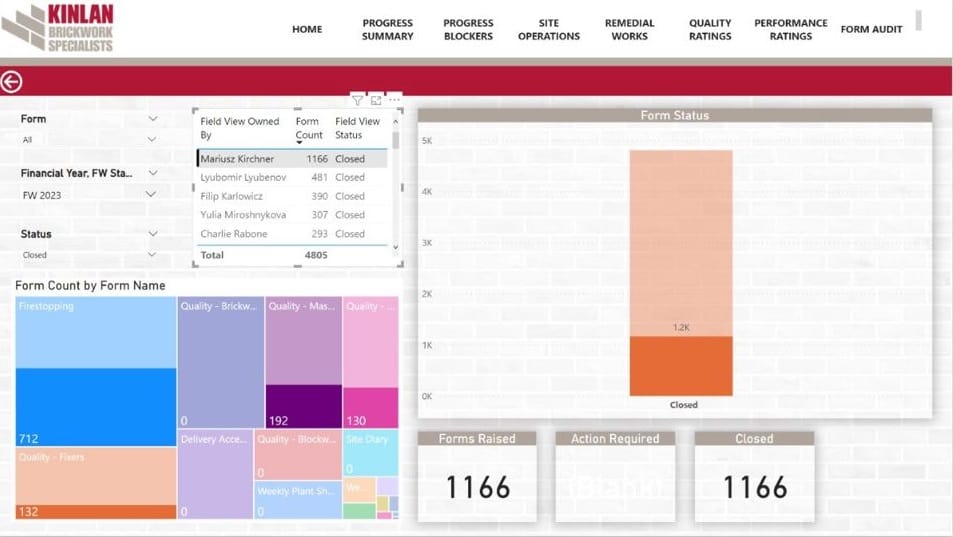This screenshot has width=953, height=537.
Task: Sort by Field View Owned By header
Action: (239, 128)
